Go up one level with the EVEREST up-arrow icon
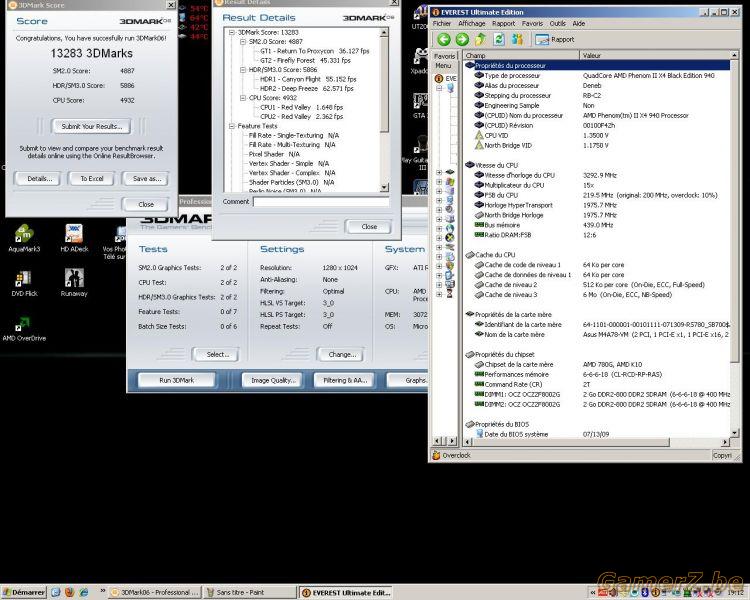Screen dimensions: 750x600 pyautogui.click(x=480, y=39)
